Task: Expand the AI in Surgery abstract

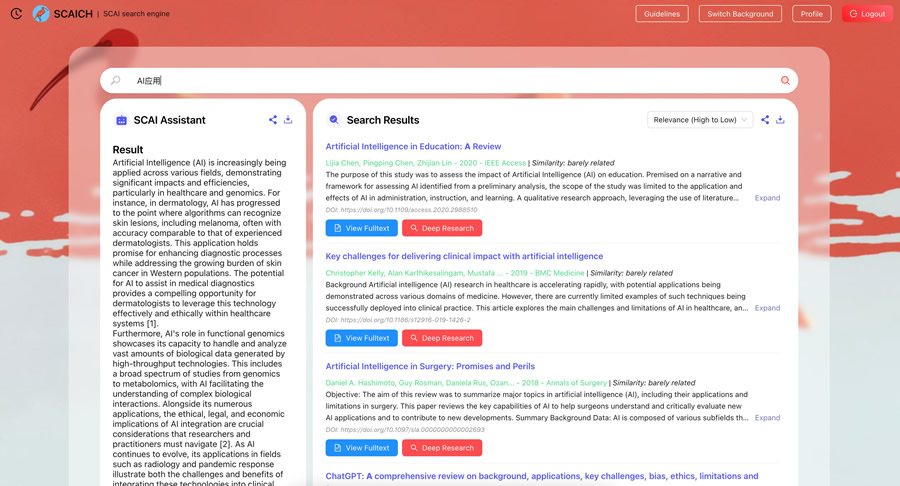Action: coord(767,418)
